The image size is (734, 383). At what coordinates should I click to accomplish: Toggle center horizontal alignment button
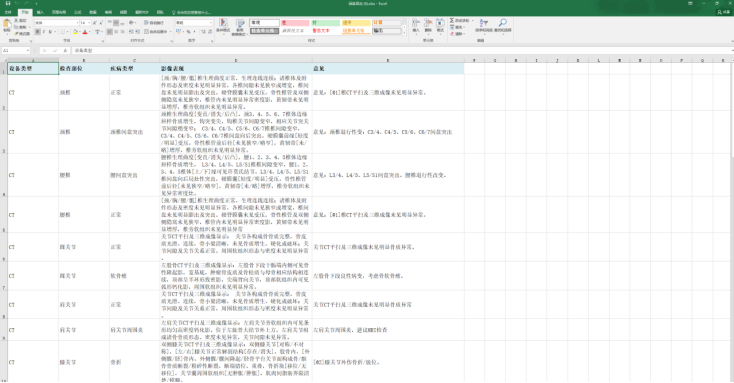(116, 32)
